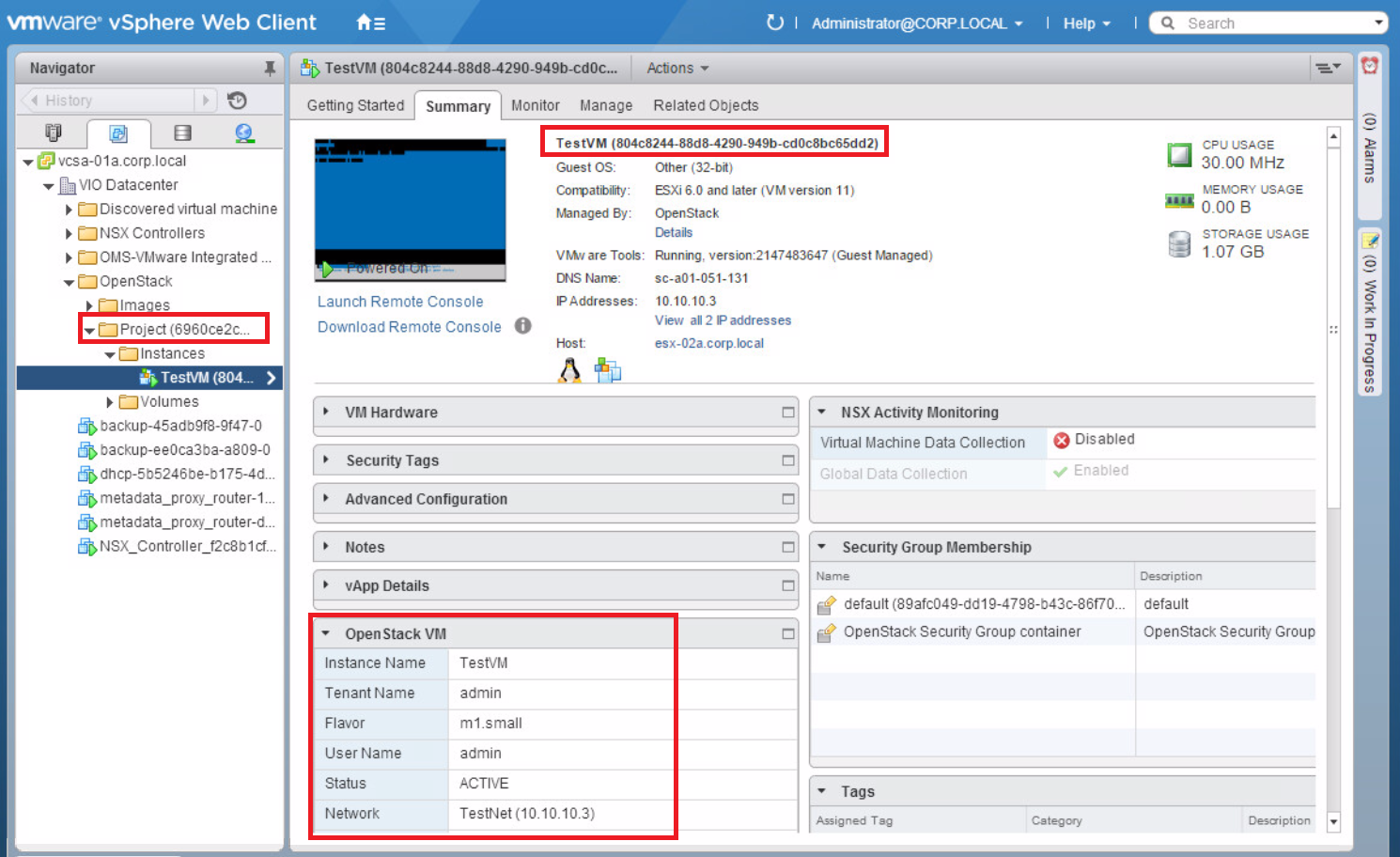
Task: Click the summary scrollbar up arrow
Action: pos(1333,137)
